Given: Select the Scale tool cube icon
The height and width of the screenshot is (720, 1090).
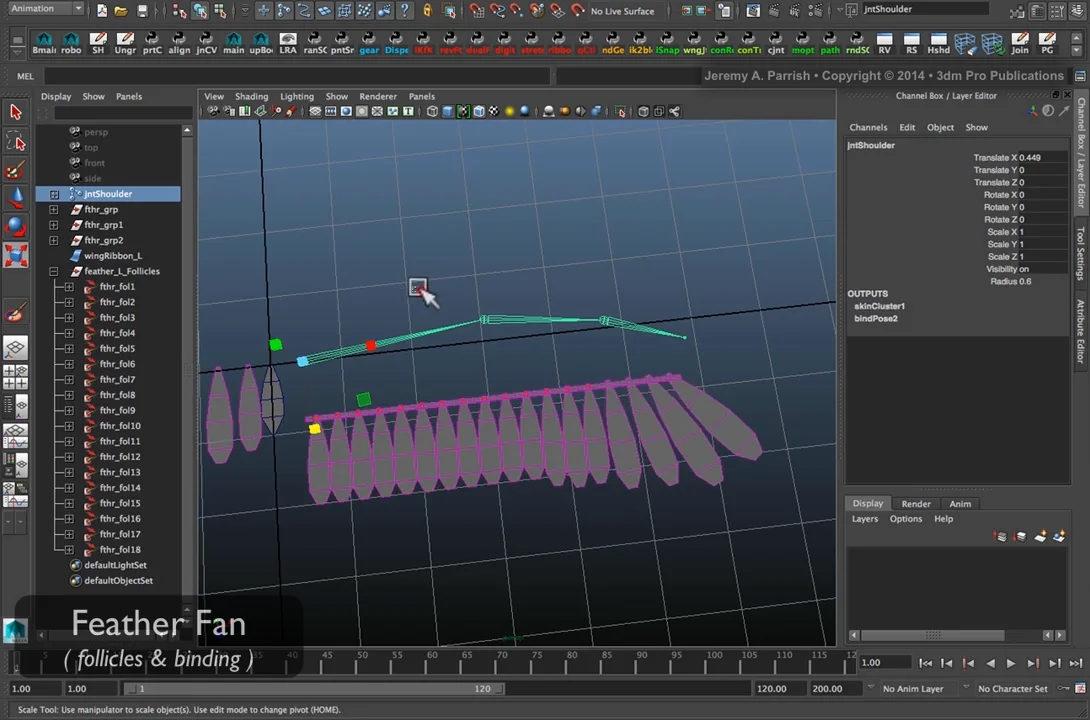Looking at the screenshot, I should 15,255.
